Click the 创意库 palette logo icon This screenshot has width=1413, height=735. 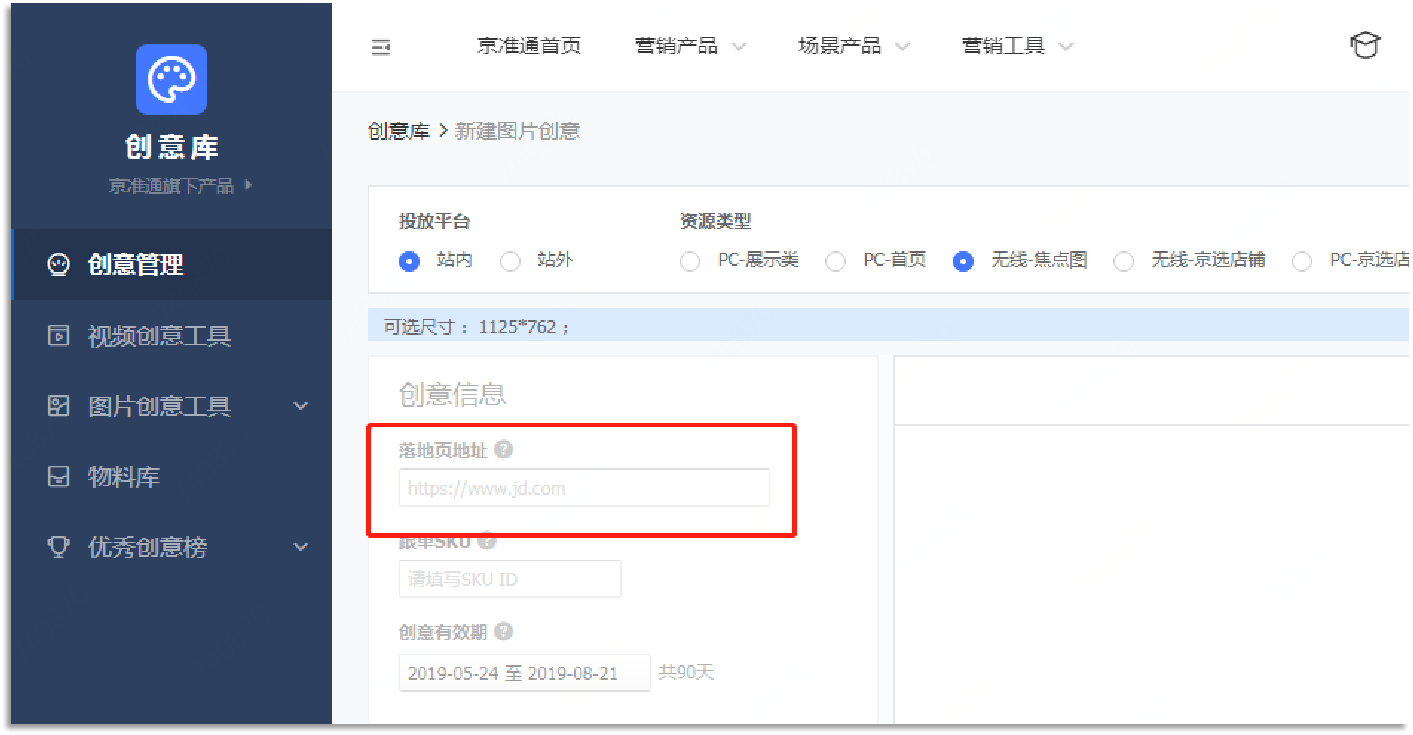coord(171,79)
